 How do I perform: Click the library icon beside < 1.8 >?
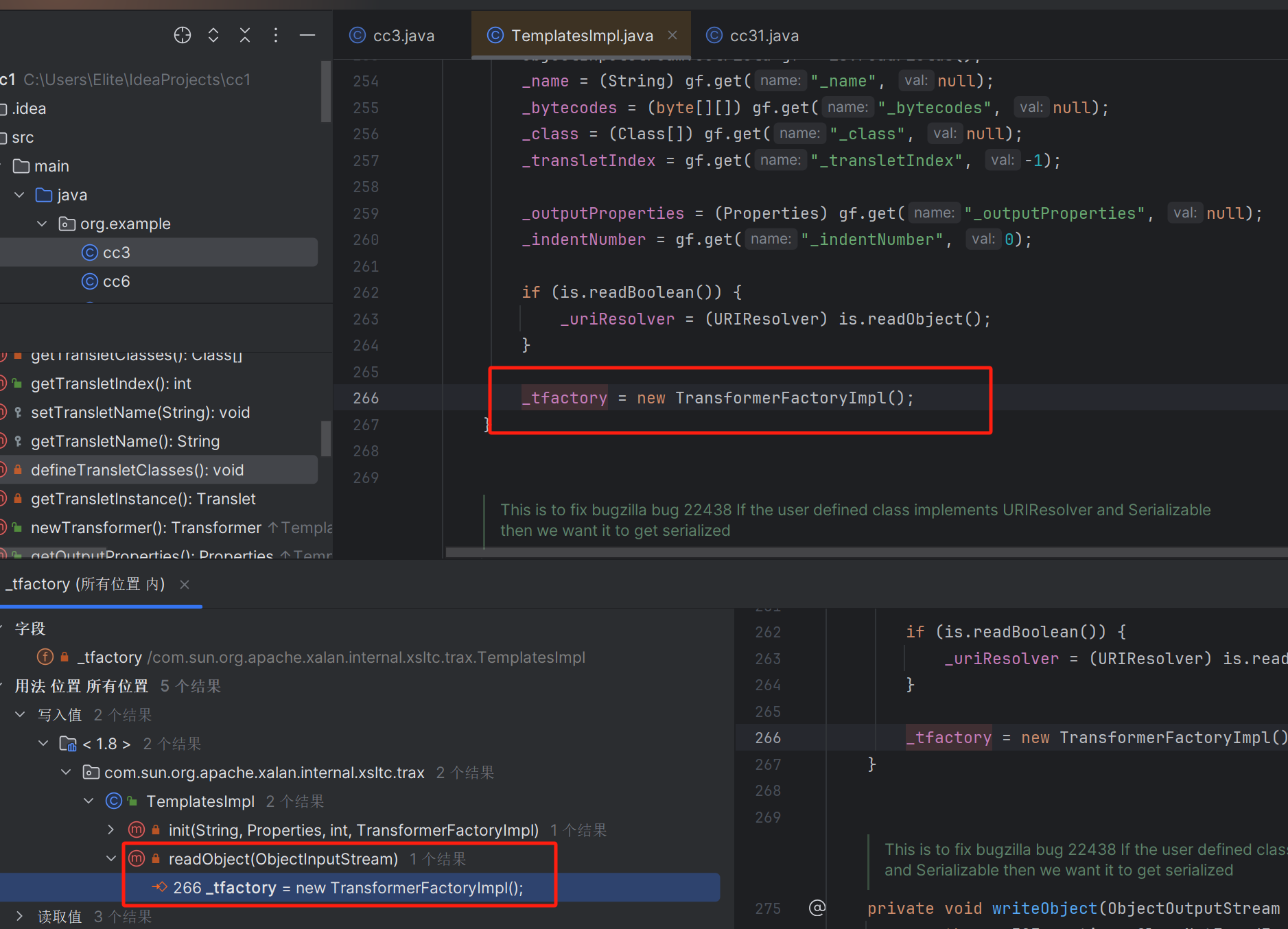tap(68, 744)
